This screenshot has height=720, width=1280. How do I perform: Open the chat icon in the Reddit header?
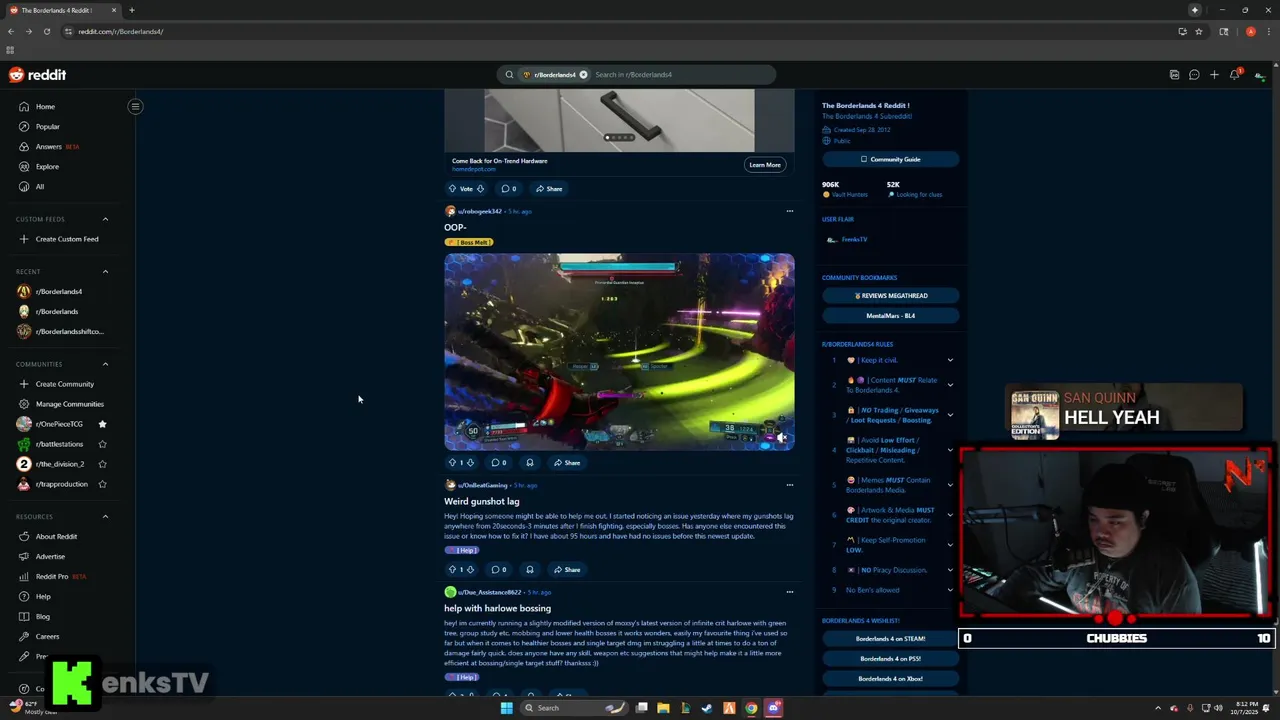click(1194, 75)
